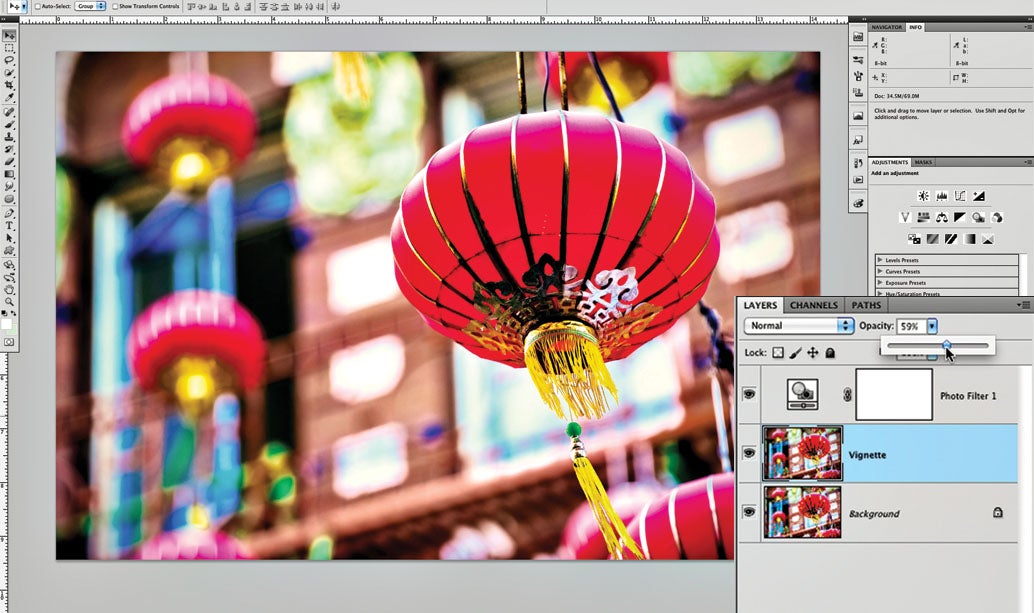Viewport: 1034px width, 613px height.
Task: Open the Vibrance adjustment
Action: 905,218
